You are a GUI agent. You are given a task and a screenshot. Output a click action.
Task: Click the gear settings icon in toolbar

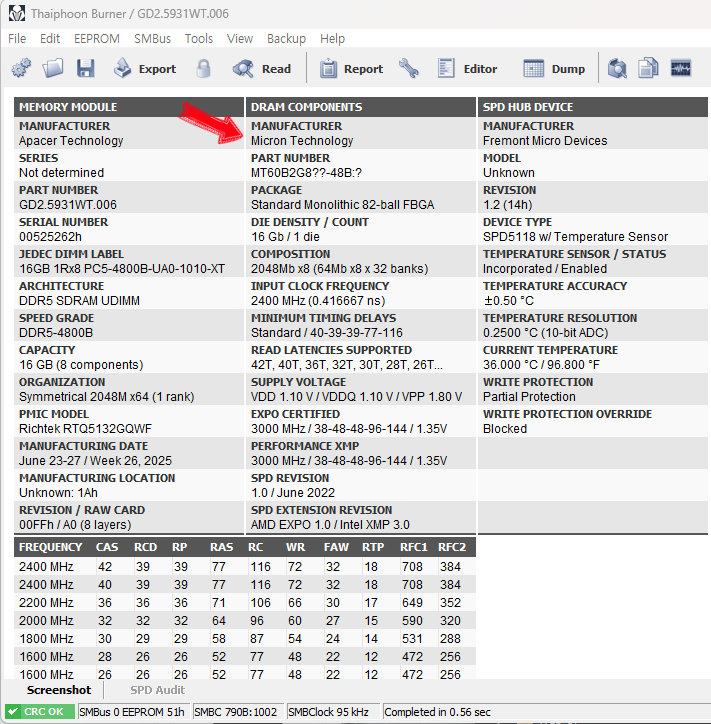tap(21, 68)
